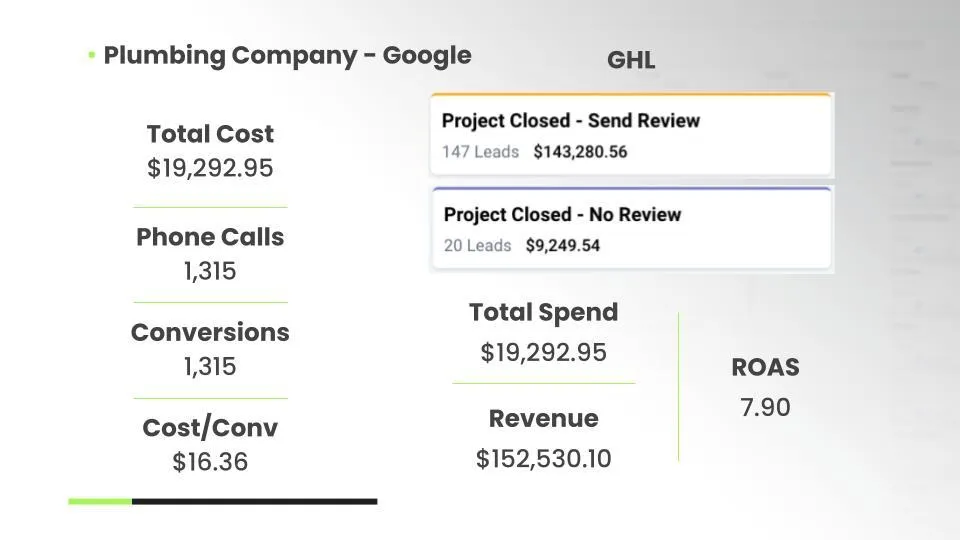Select the GHL heading
Screen dimensions: 960x540
click(x=631, y=60)
